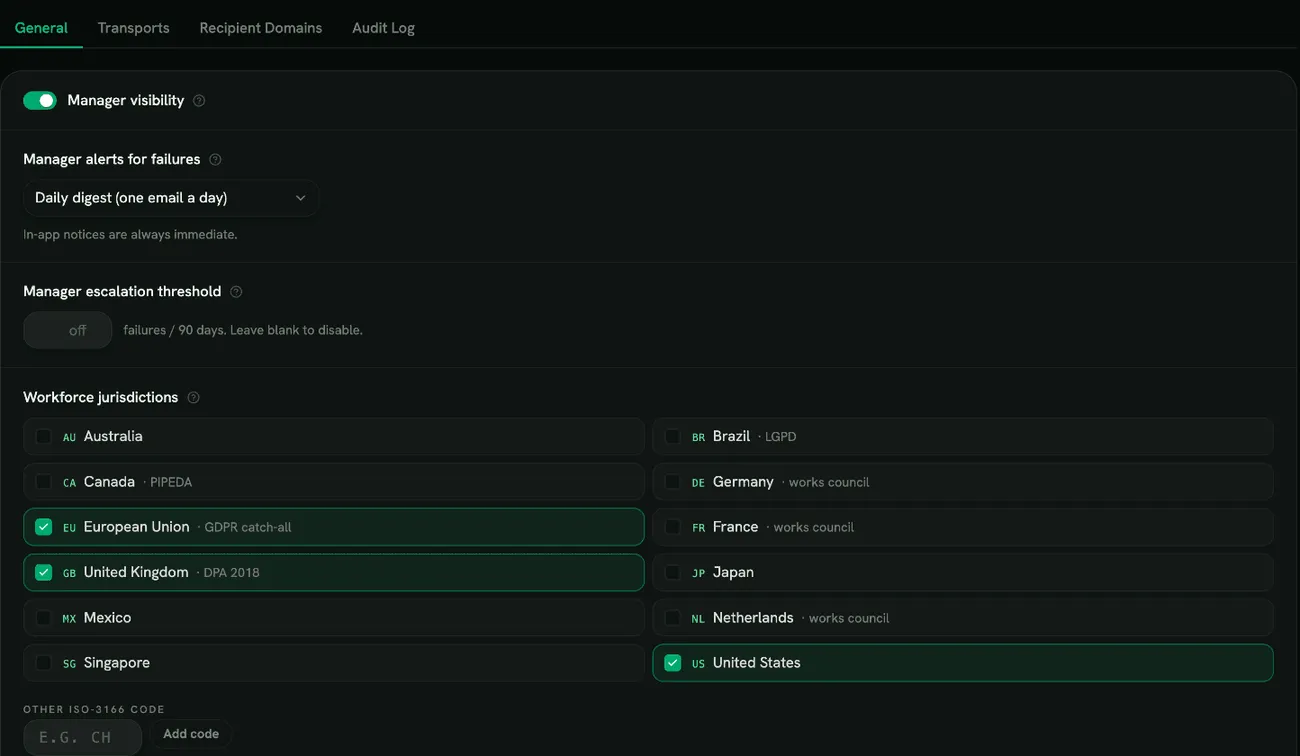Image resolution: width=1300 pixels, height=756 pixels.
Task: Select Singapore jurisdiction checkbox
Action: pos(44,663)
